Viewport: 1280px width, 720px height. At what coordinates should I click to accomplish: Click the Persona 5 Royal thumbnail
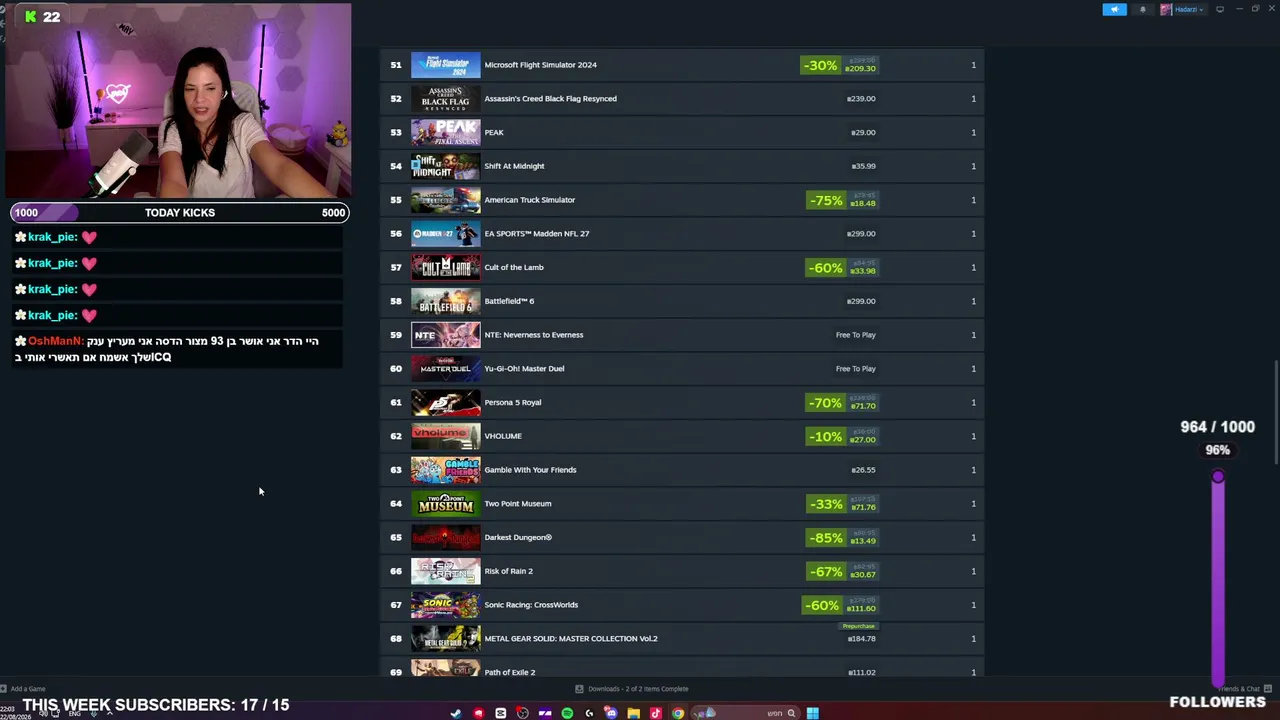[445, 402]
